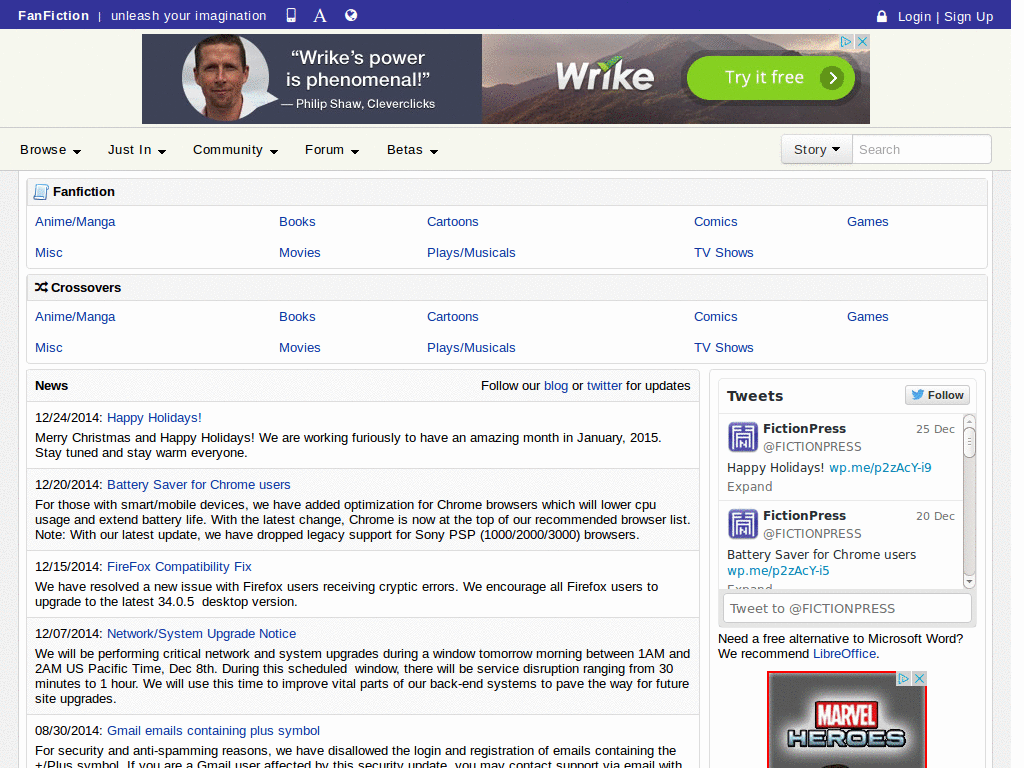
Task: Open the LibreOffice recommendation link
Action: (x=844, y=654)
